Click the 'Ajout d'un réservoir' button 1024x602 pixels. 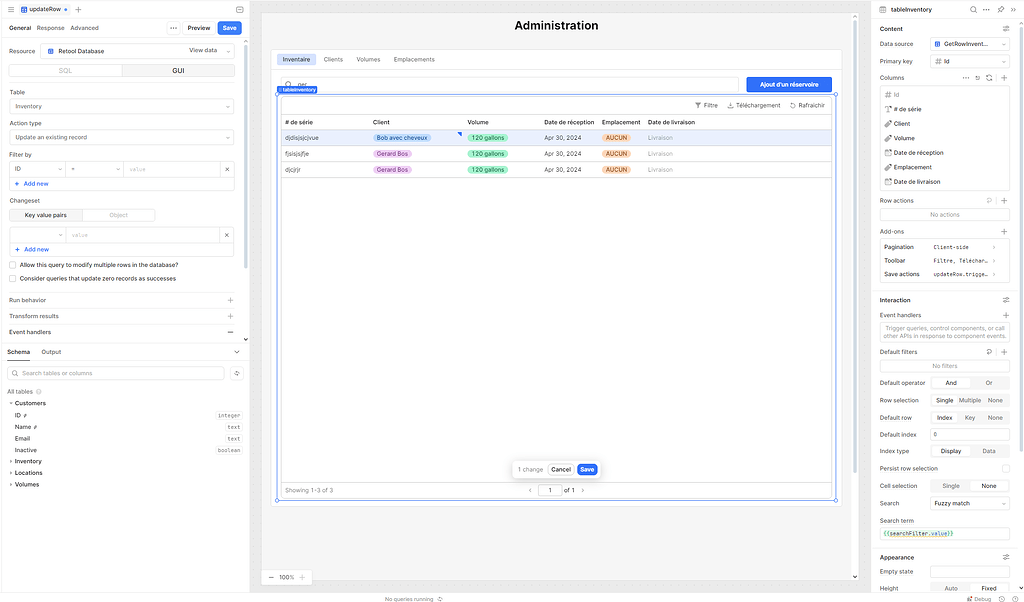[789, 84]
